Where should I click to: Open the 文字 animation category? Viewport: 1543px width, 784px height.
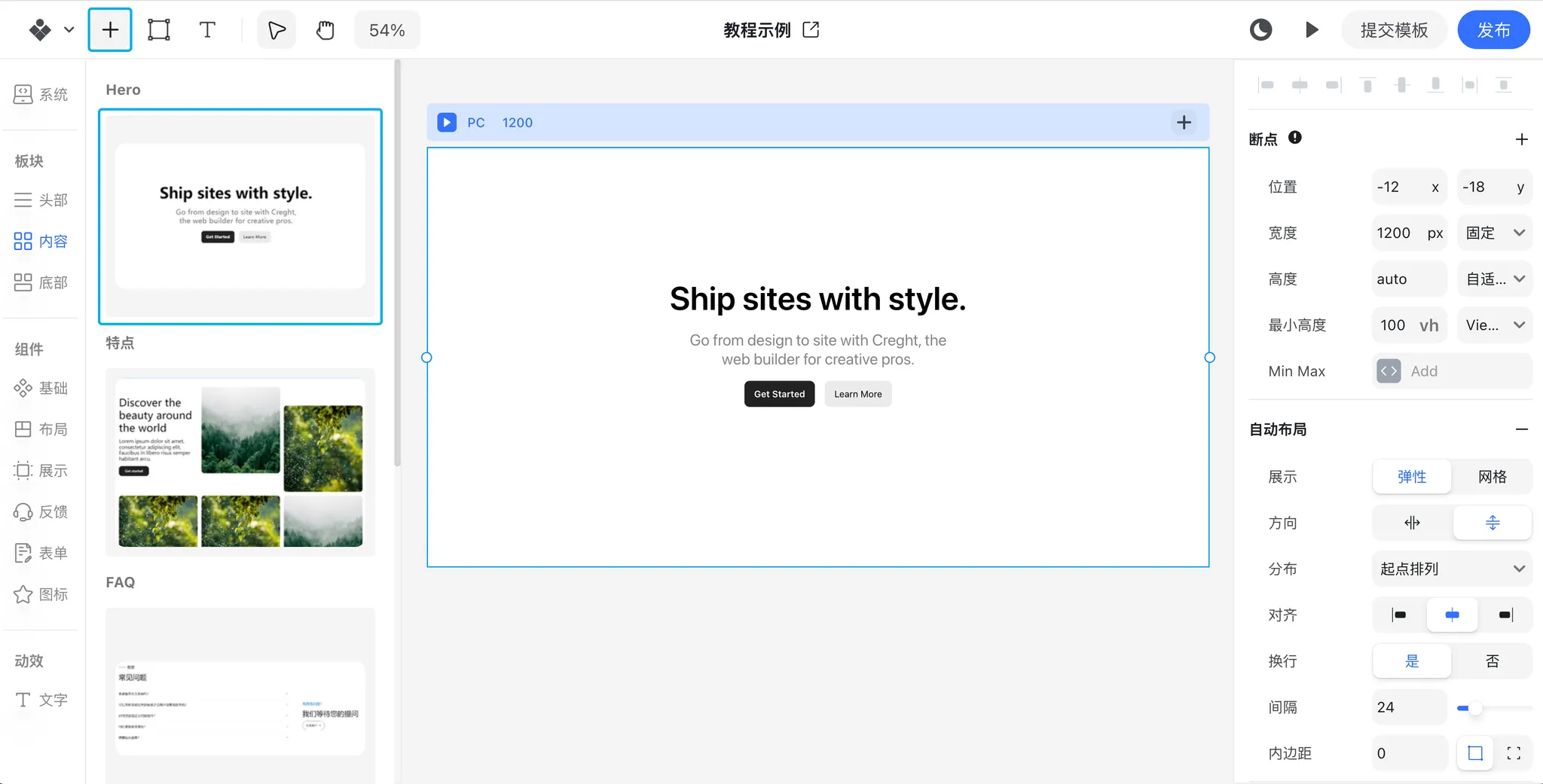(41, 700)
